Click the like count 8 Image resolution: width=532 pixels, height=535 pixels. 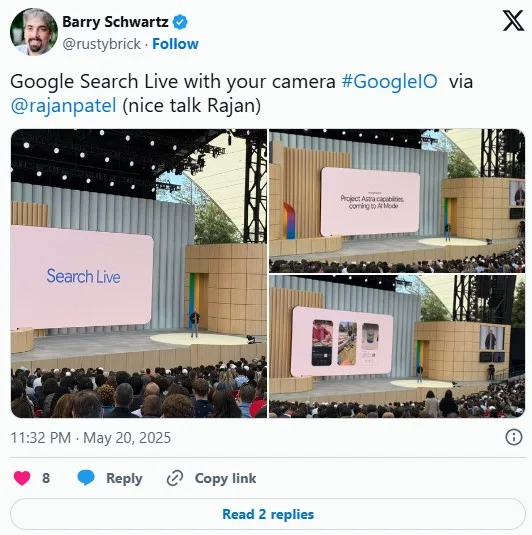coord(46,478)
